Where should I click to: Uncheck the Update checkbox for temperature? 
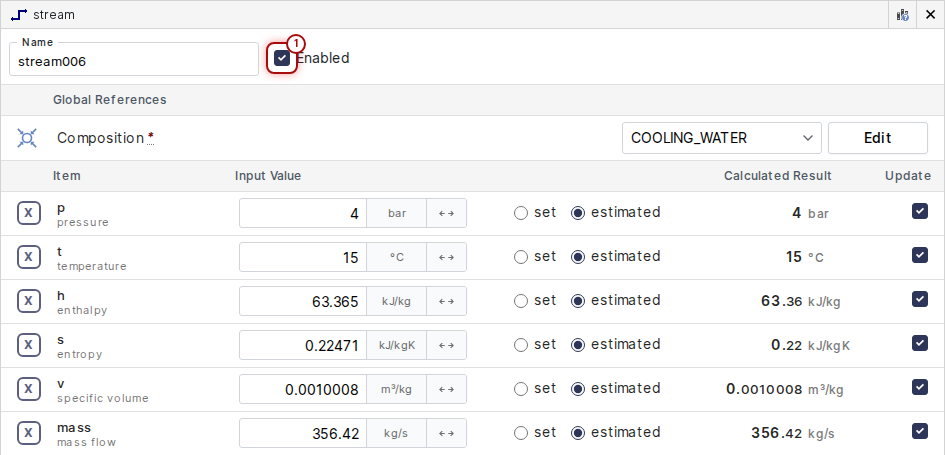click(920, 255)
